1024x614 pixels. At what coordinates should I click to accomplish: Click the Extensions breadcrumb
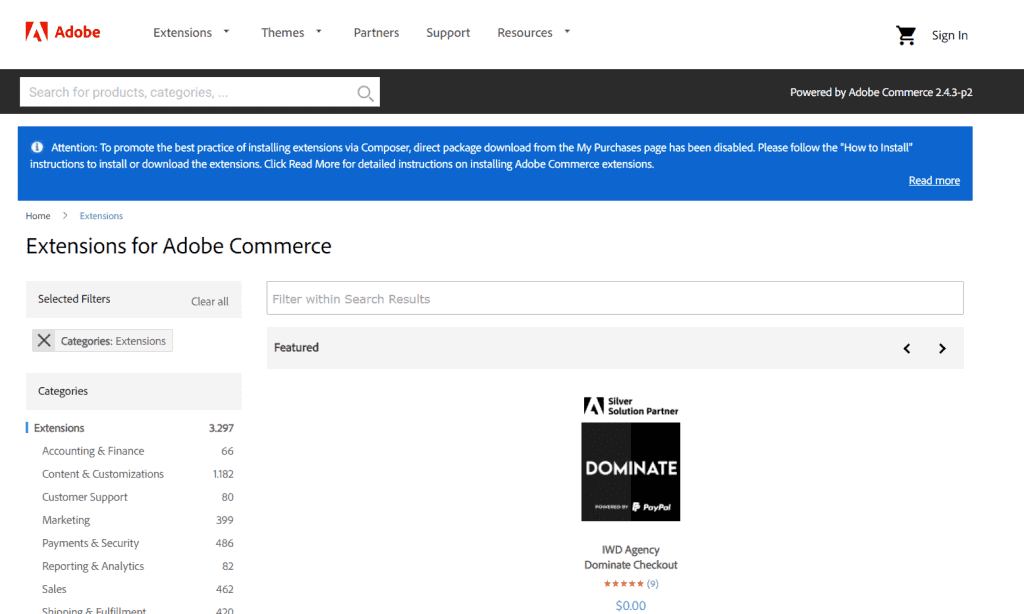pos(101,216)
